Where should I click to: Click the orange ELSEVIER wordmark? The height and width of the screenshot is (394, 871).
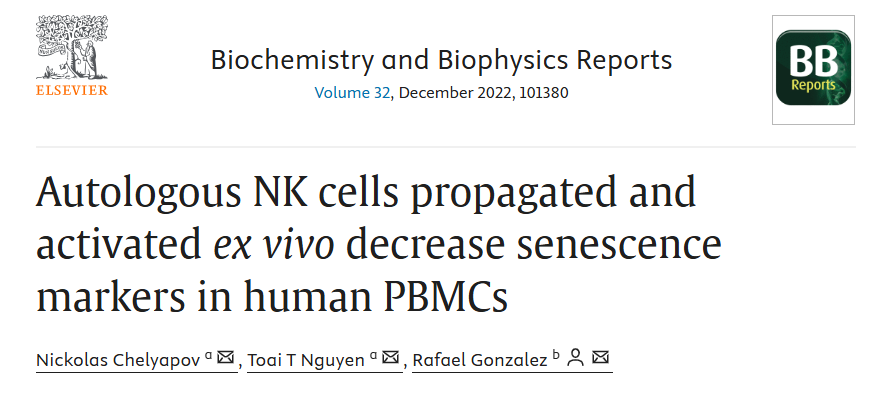pos(72,90)
